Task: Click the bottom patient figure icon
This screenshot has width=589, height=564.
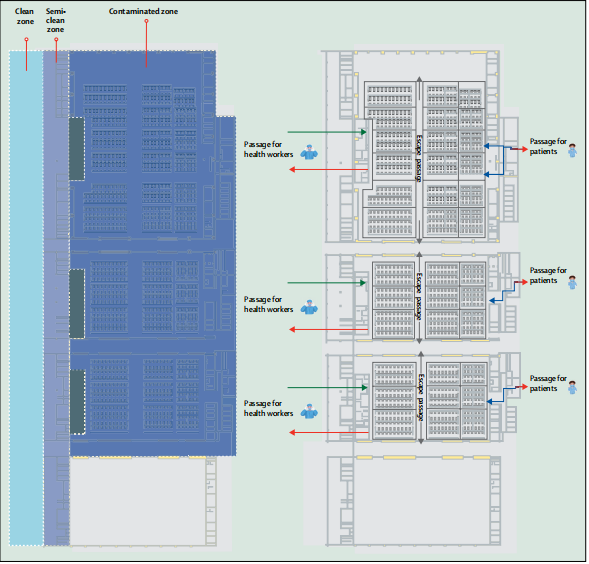Action: point(573,387)
